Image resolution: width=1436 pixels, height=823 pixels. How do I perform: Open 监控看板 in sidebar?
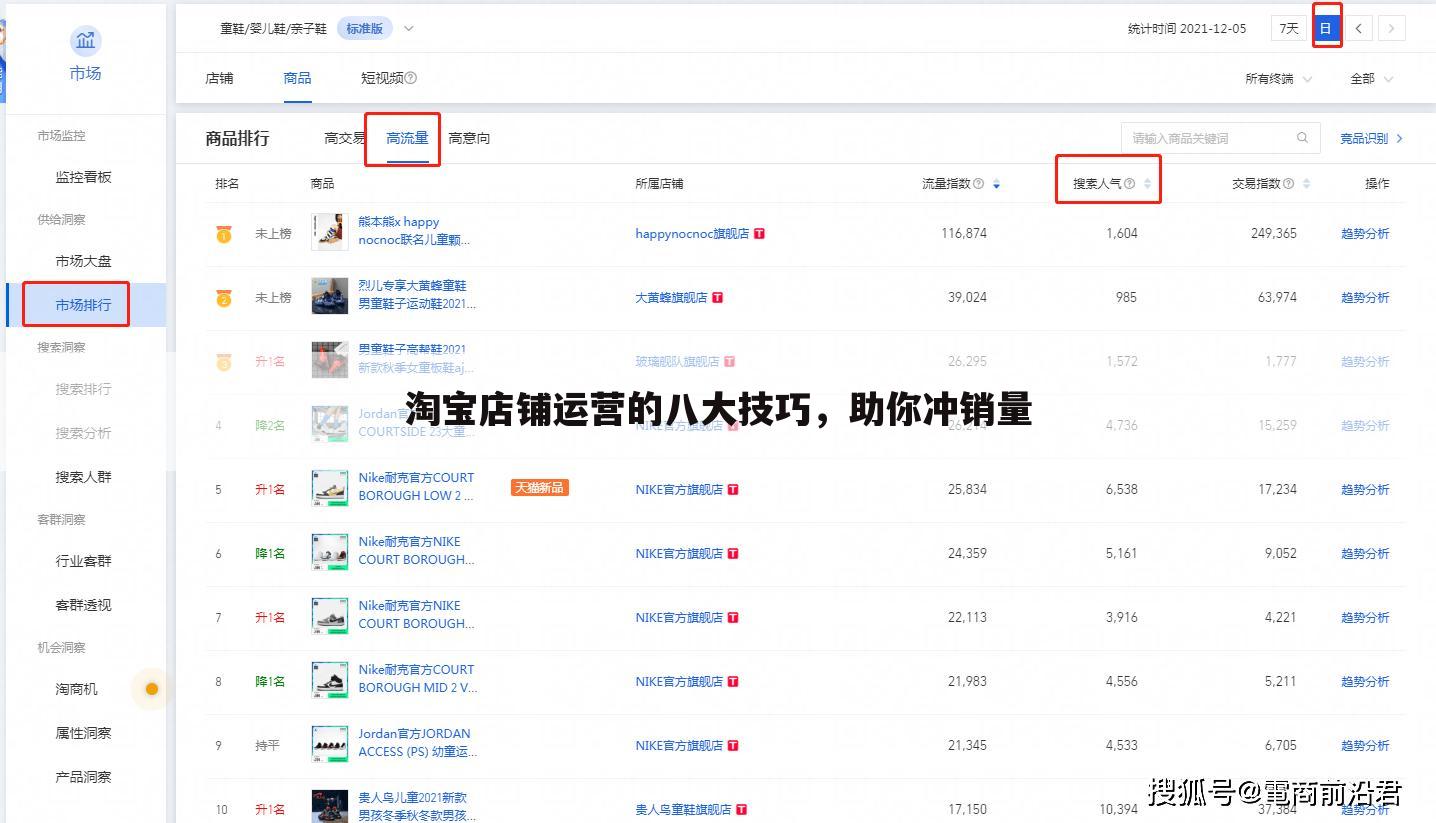(x=83, y=177)
